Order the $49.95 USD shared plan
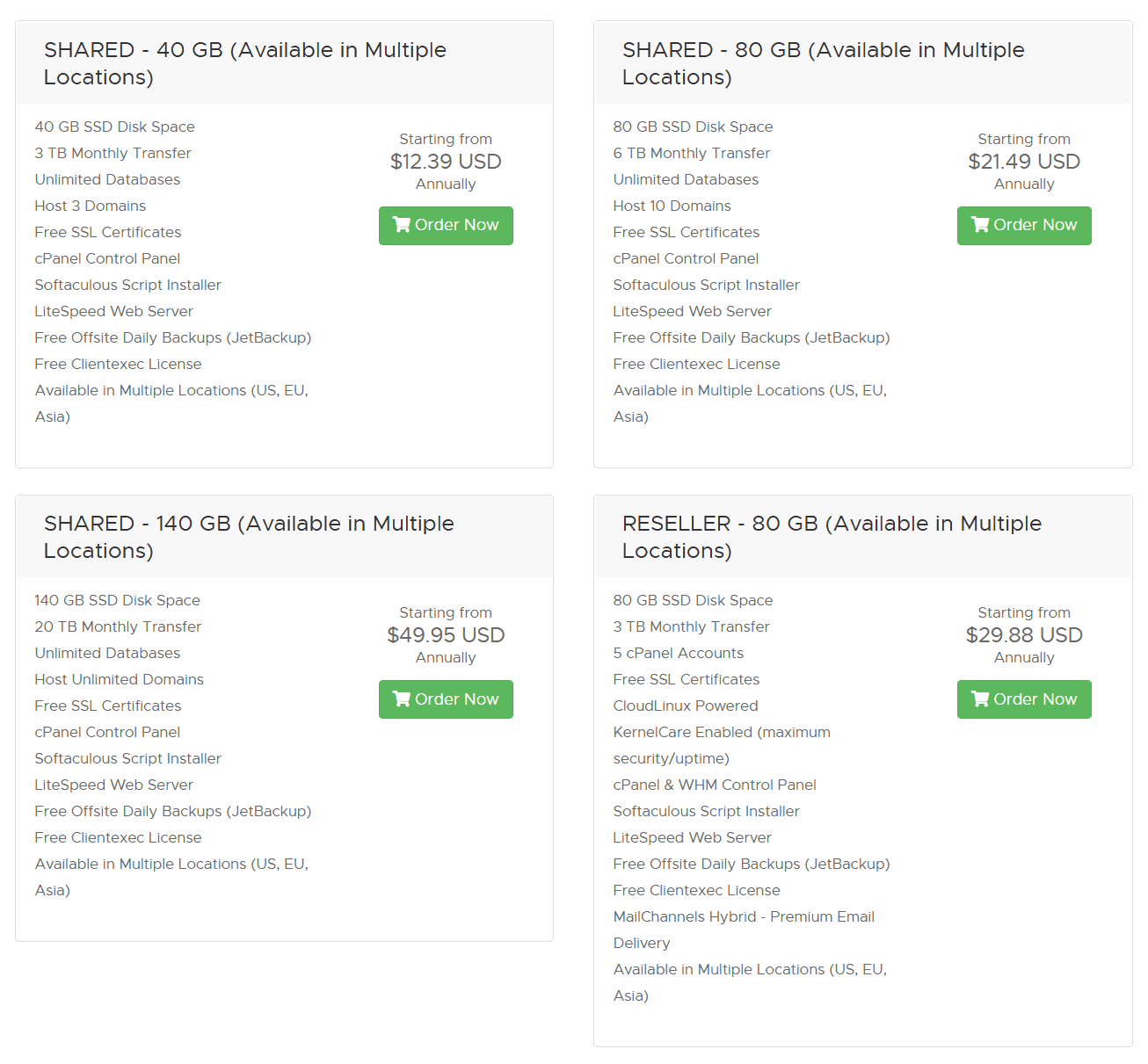Viewport: 1148px width, 1064px height. (x=446, y=699)
